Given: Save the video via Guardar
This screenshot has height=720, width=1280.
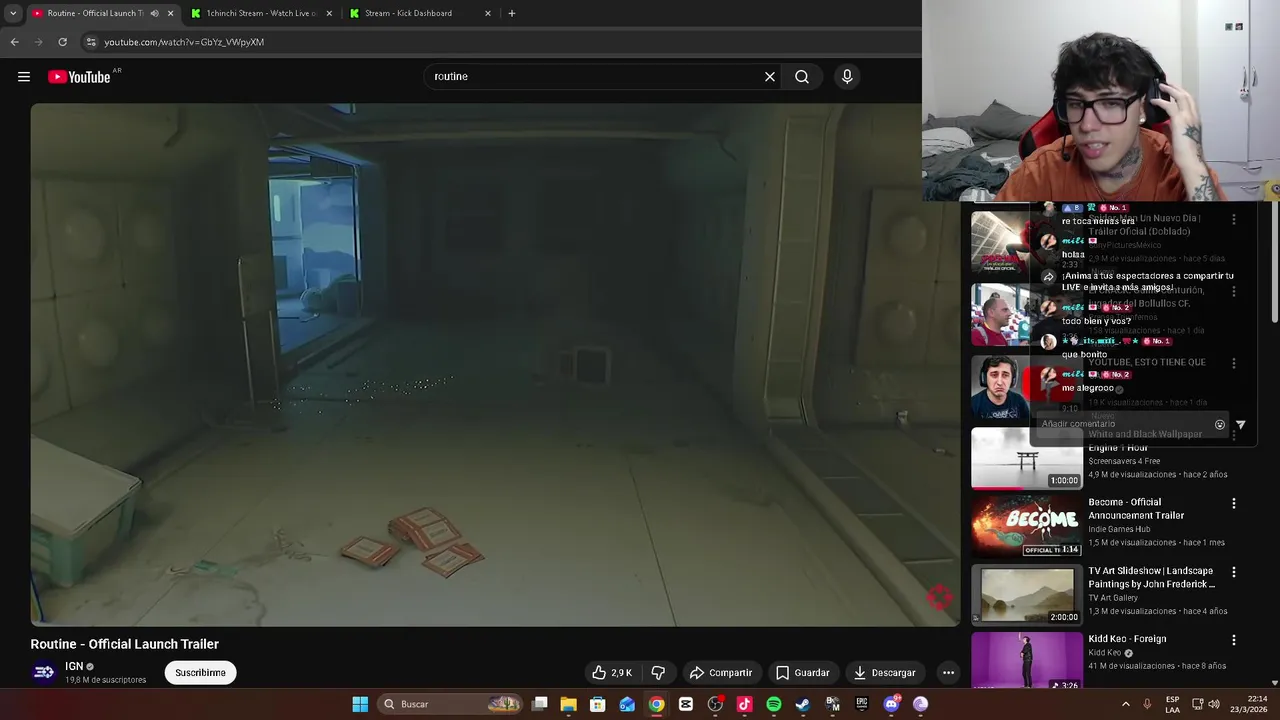Looking at the screenshot, I should coord(803,673).
